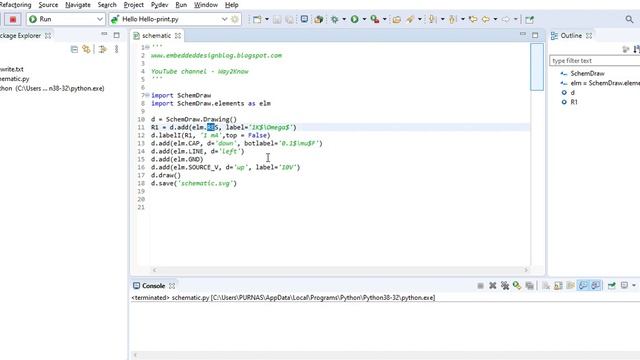Select the write.txt file in Package Explorer
Viewport: 640px width, 360px height.
coord(12,69)
